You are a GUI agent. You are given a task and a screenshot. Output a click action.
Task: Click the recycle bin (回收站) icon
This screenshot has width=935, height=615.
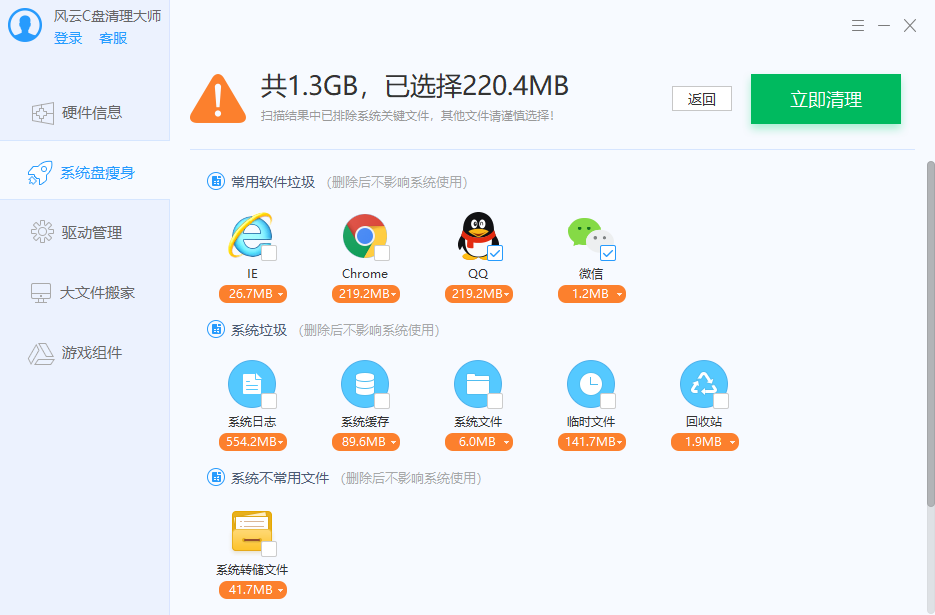(704, 384)
